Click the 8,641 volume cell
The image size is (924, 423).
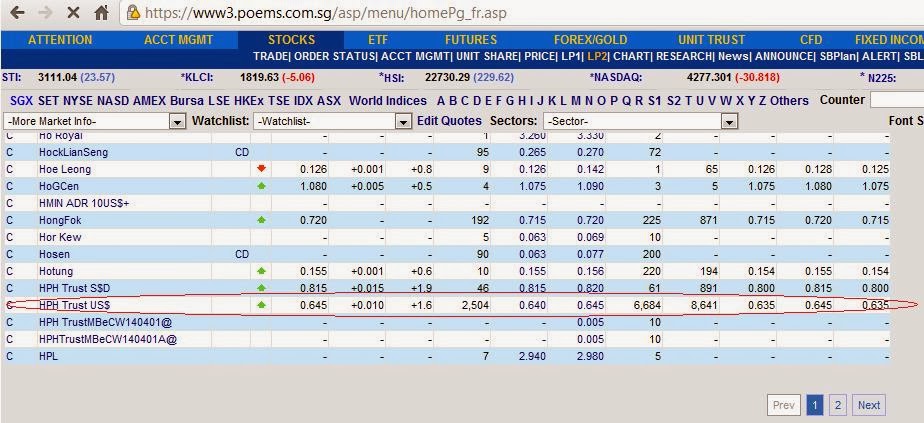[704, 305]
